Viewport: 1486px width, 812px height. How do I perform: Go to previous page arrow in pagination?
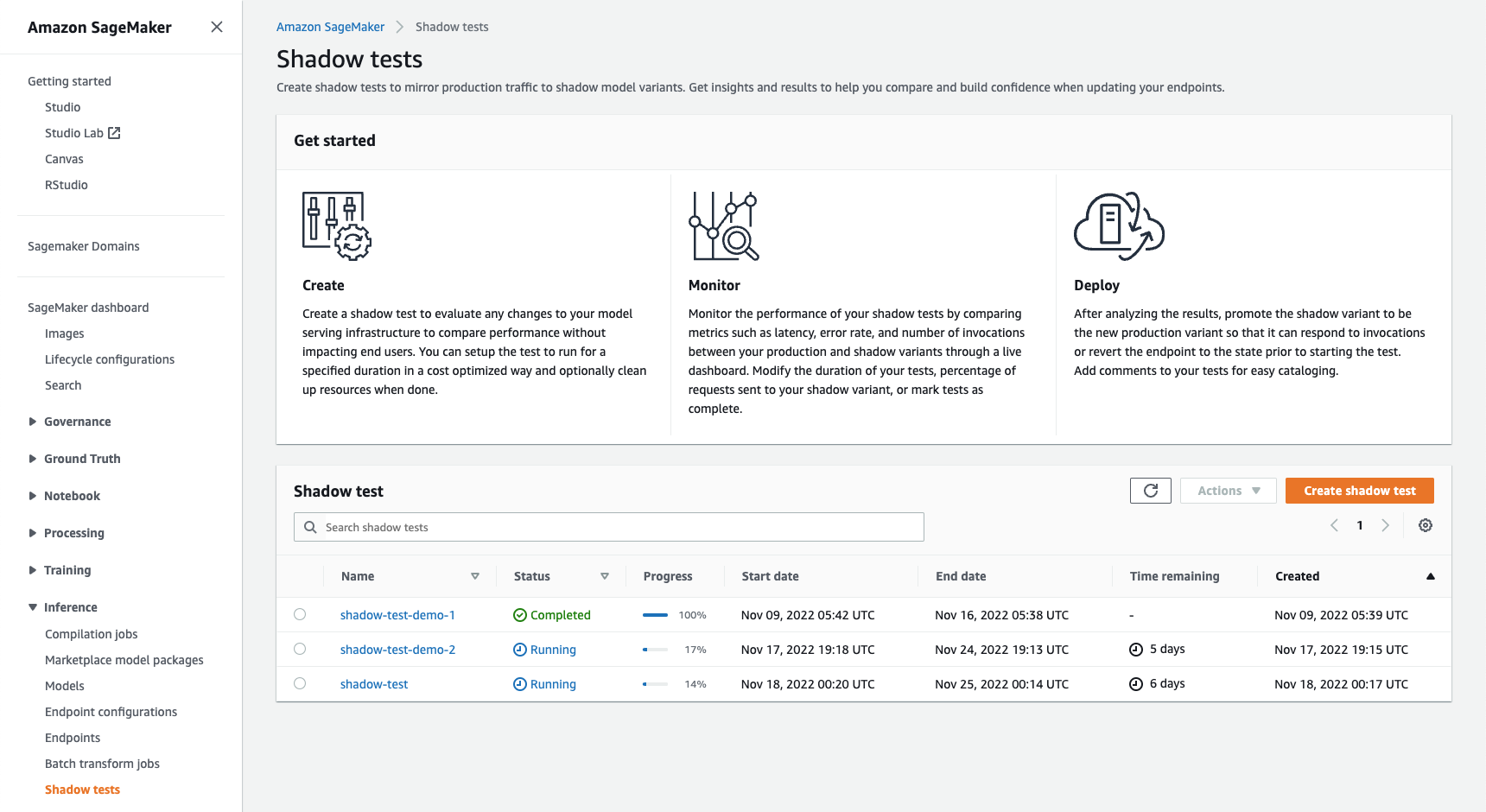pyautogui.click(x=1334, y=525)
